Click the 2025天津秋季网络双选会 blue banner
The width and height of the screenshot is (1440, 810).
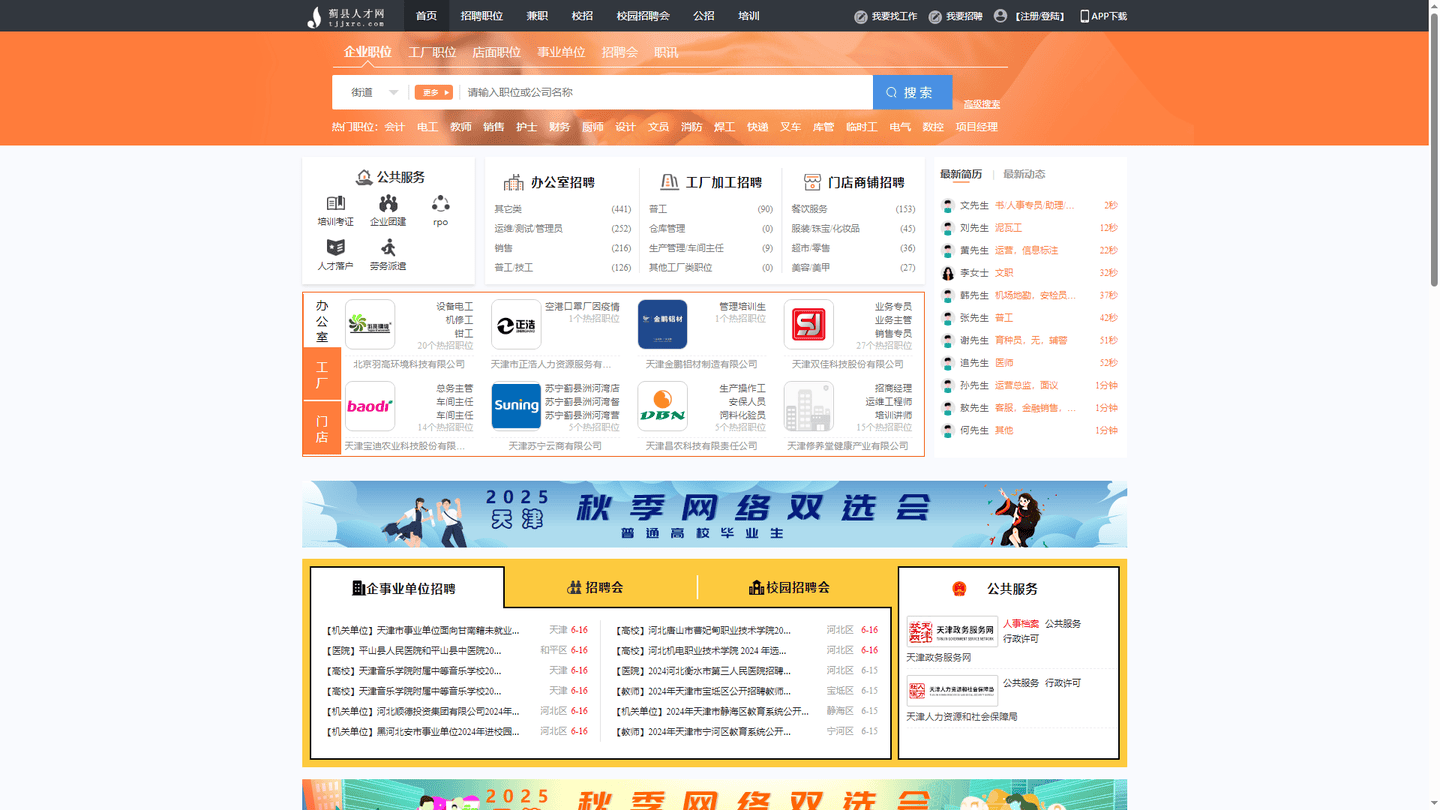click(x=714, y=514)
